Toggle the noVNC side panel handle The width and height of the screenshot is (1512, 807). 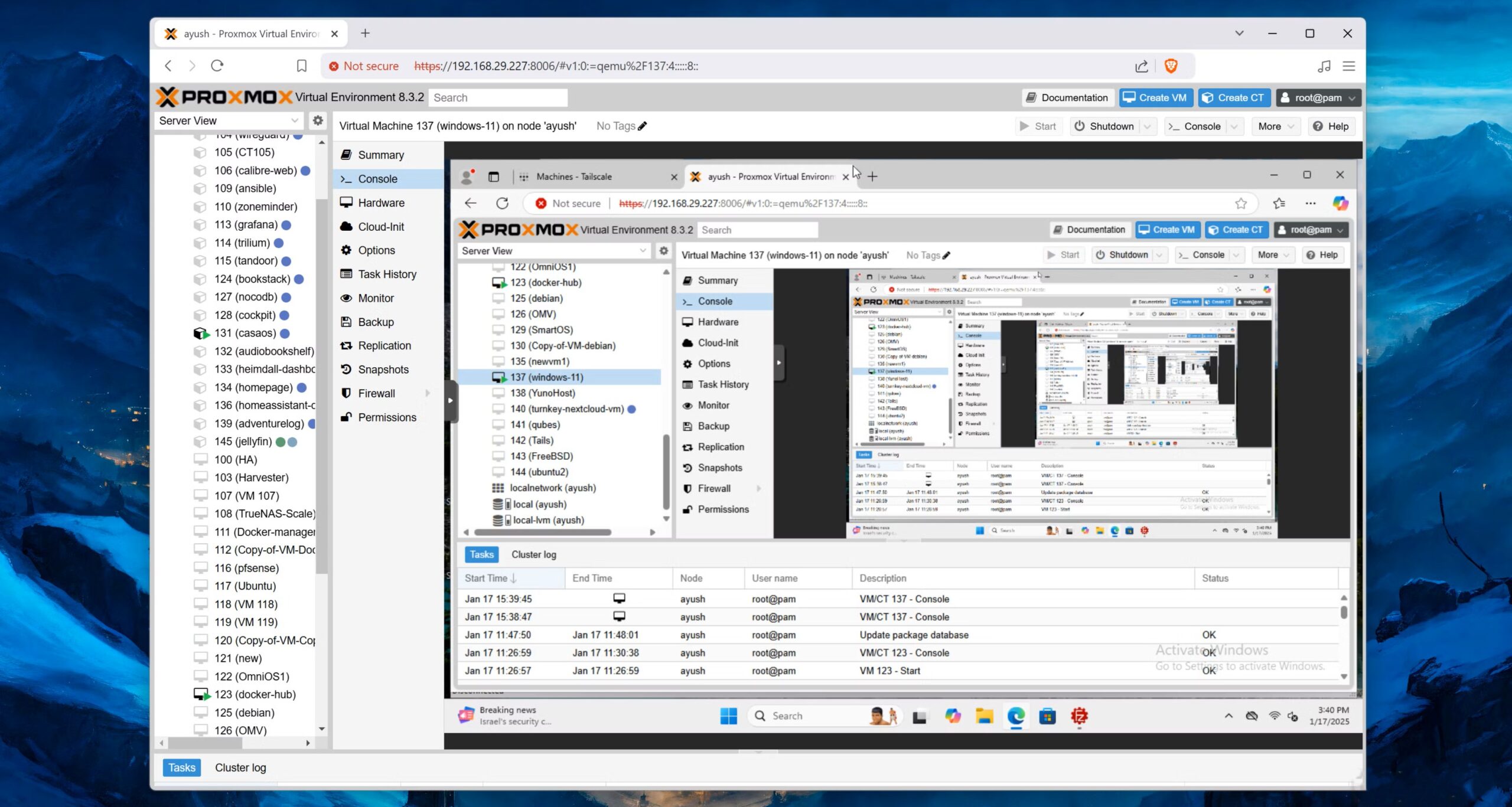click(x=450, y=400)
